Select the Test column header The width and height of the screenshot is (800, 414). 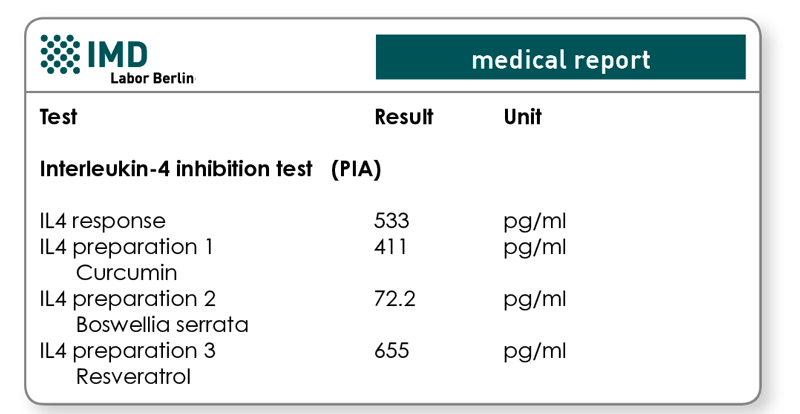59,117
